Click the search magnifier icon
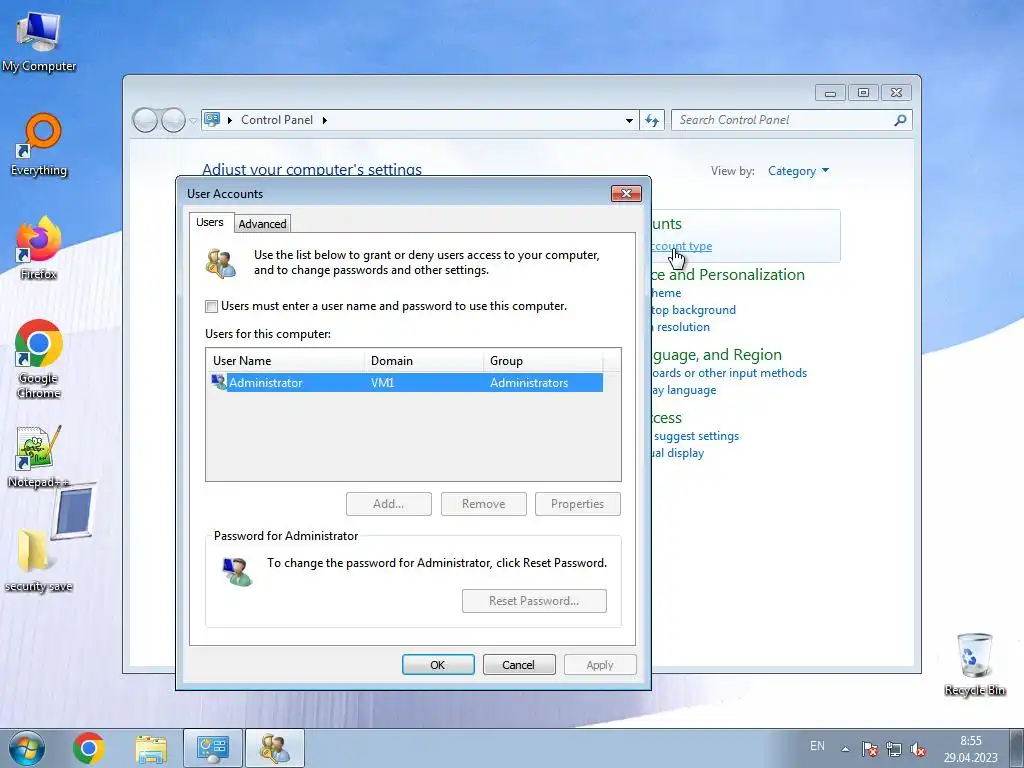1024x768 pixels. 900,120
